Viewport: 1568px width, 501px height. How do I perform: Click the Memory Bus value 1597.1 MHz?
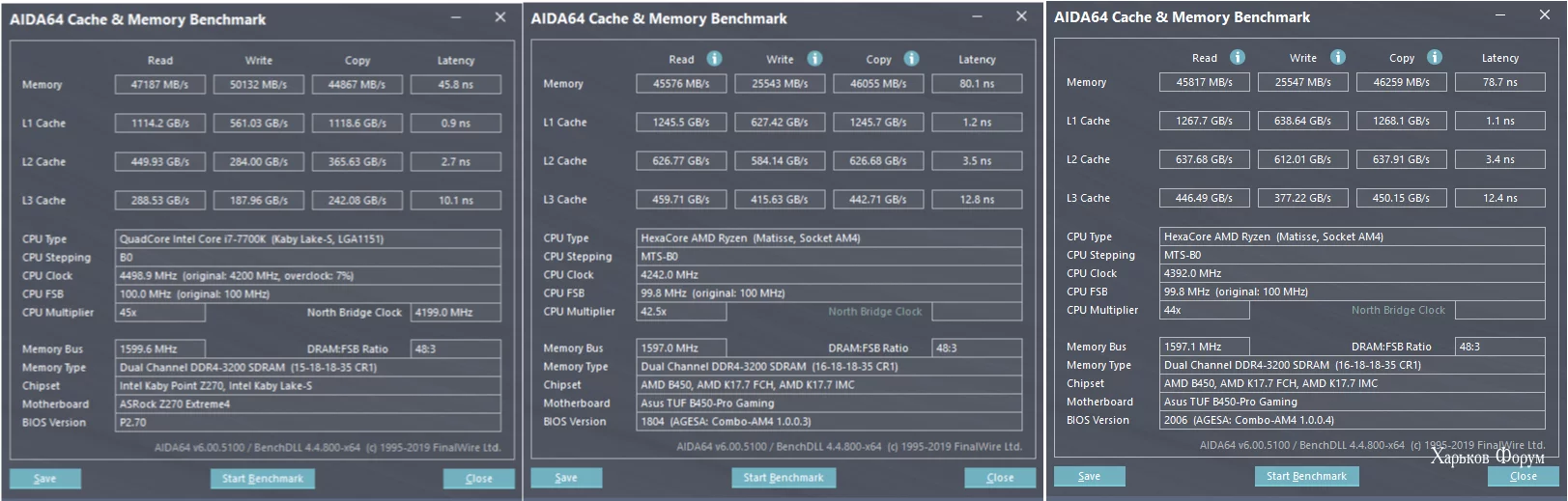(1205, 347)
